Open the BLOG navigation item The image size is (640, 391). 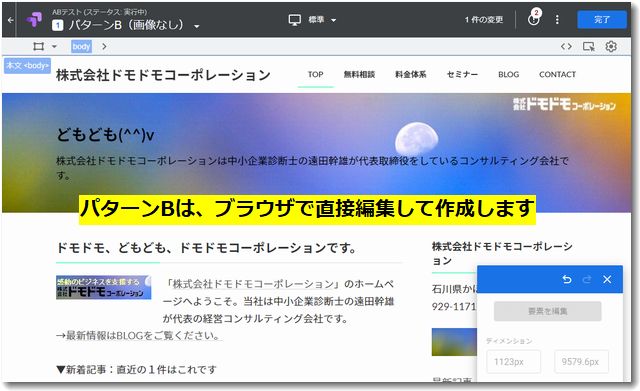509,74
